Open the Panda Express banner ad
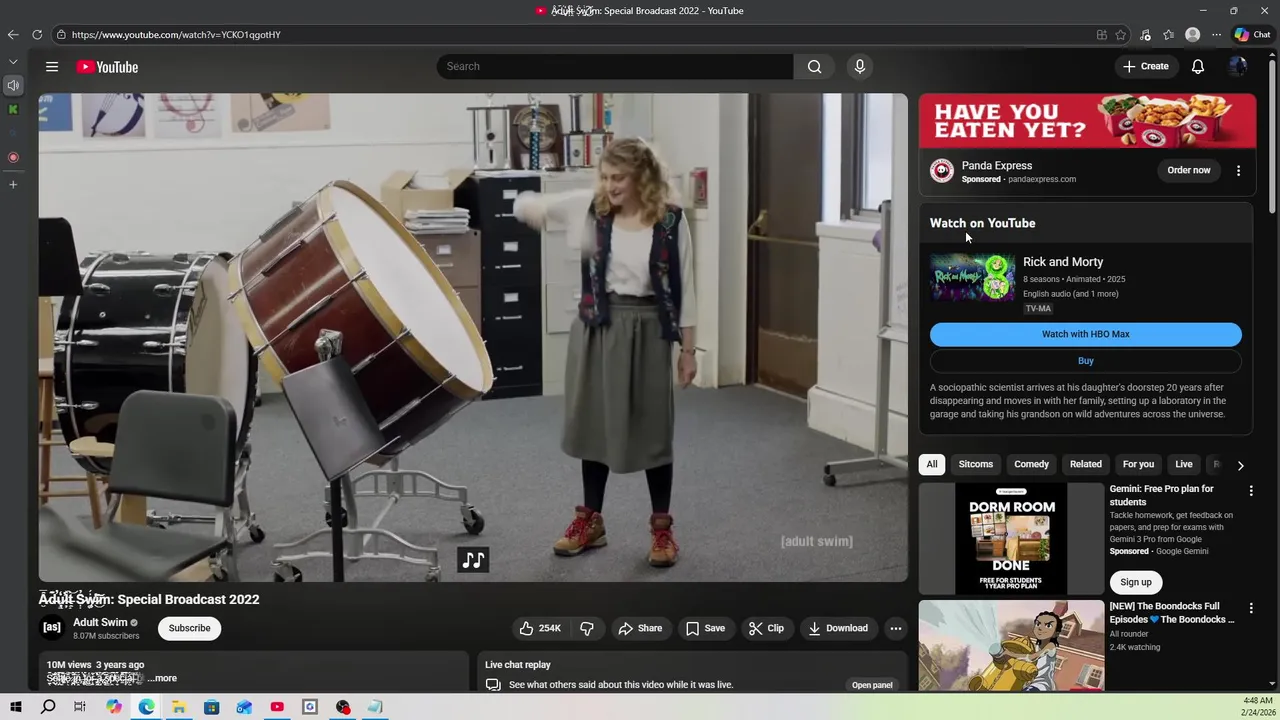 tap(1087, 121)
